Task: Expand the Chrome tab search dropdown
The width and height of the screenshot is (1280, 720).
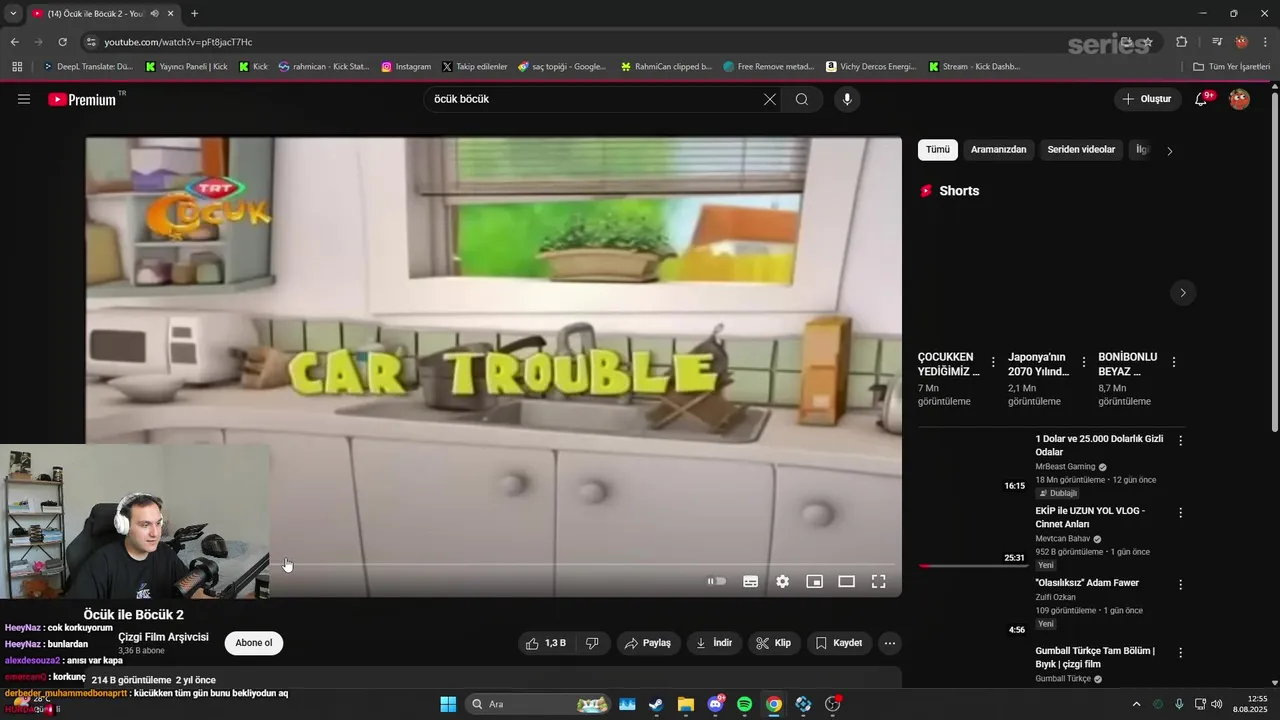Action: pos(13,13)
